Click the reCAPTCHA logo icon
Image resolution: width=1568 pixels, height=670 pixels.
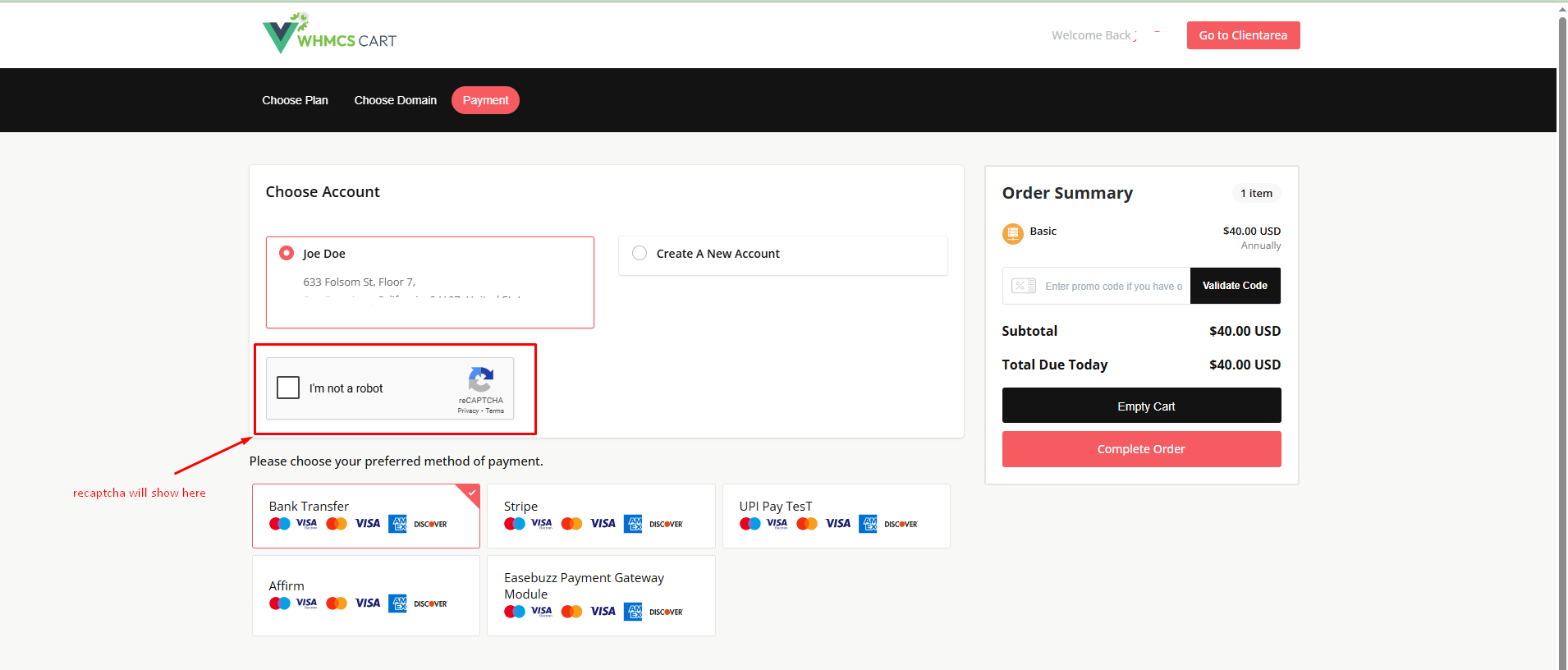[481, 379]
